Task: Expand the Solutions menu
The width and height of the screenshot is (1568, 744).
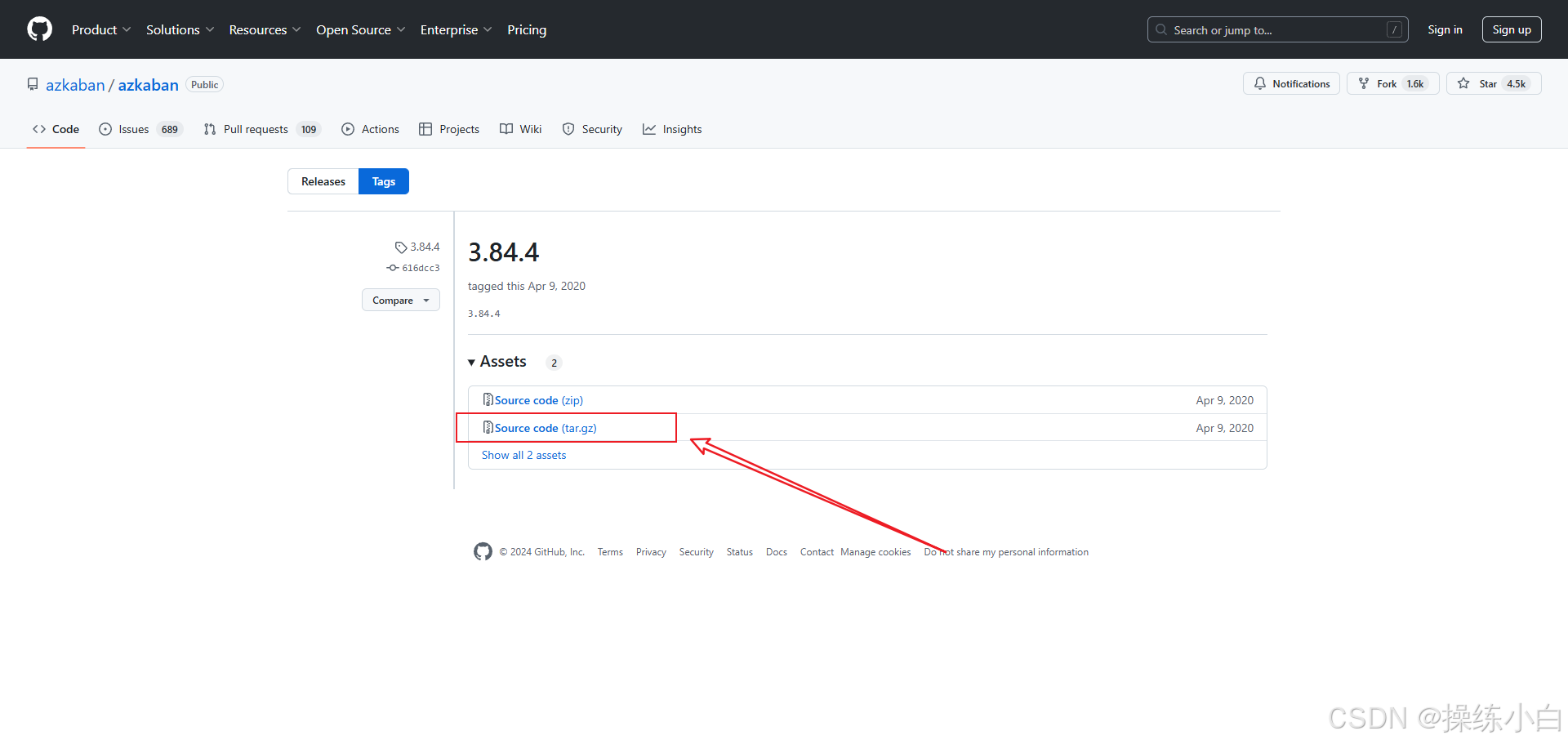Action: (x=180, y=29)
